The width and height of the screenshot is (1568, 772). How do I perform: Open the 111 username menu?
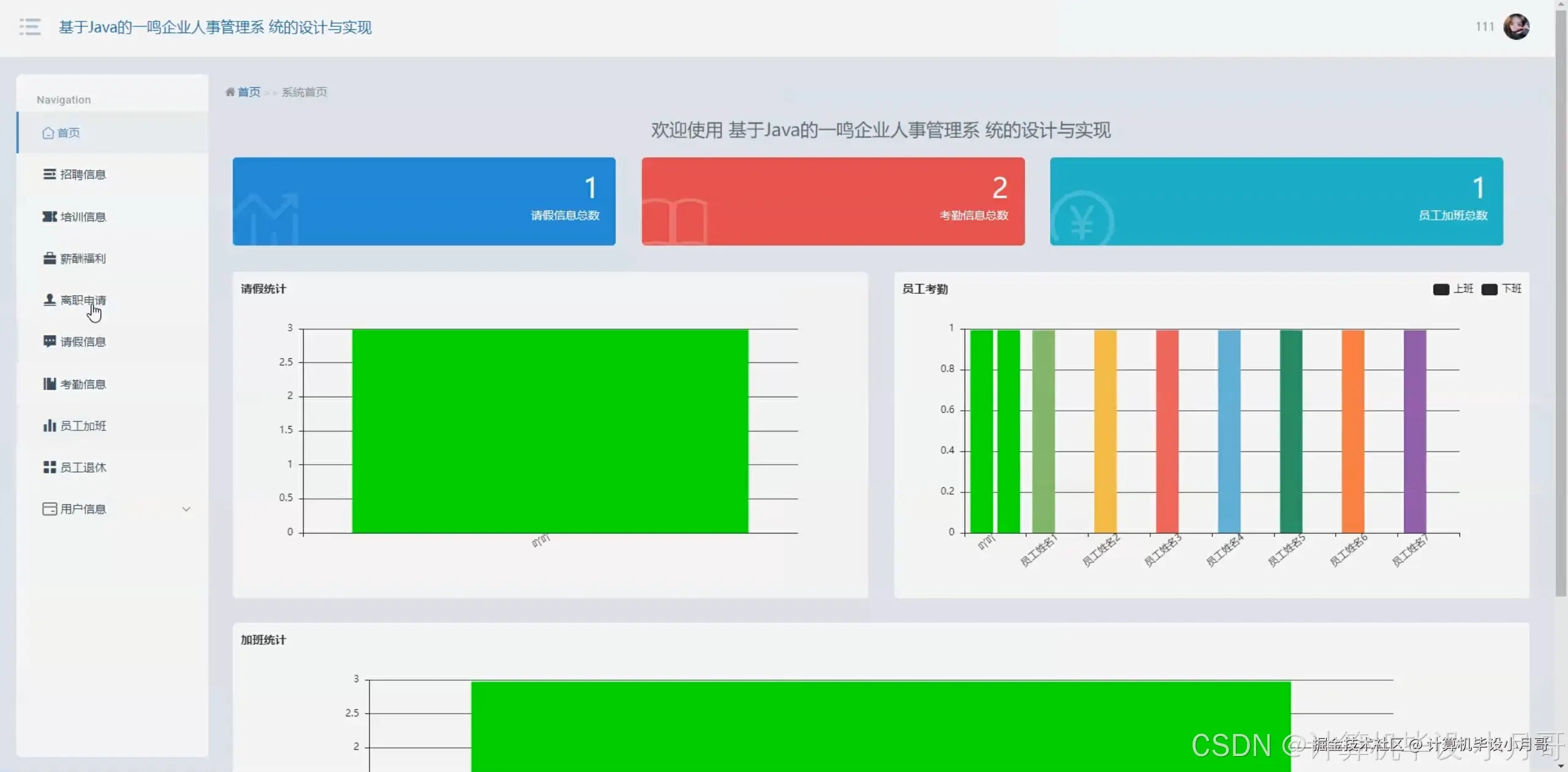[1484, 27]
